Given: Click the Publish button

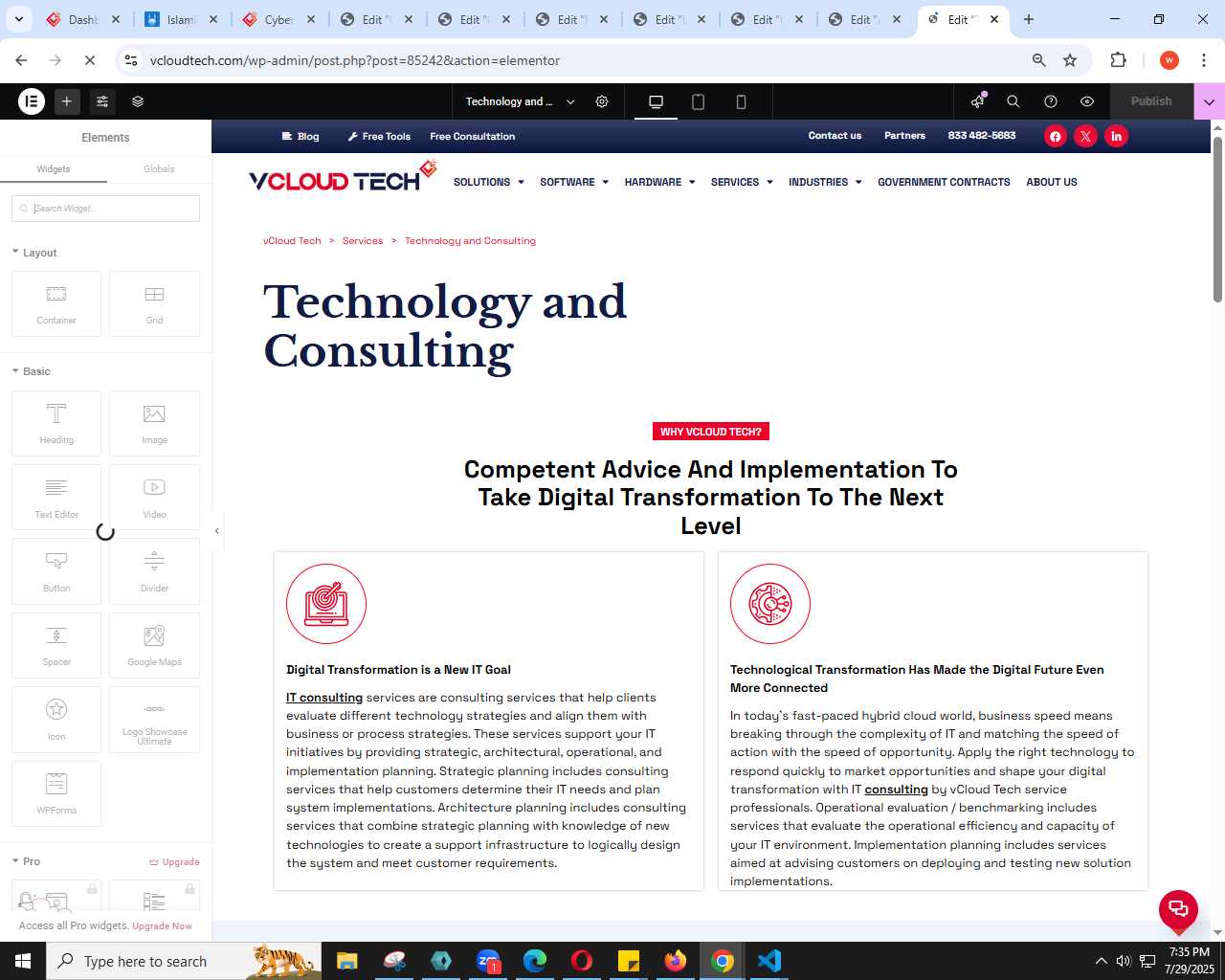Looking at the screenshot, I should (x=1151, y=101).
